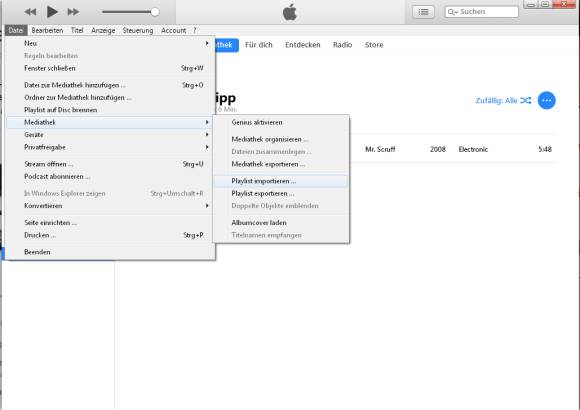Image resolution: width=580 pixels, height=410 pixels.
Task: Click the track duration 5:48
Action: coord(545,149)
